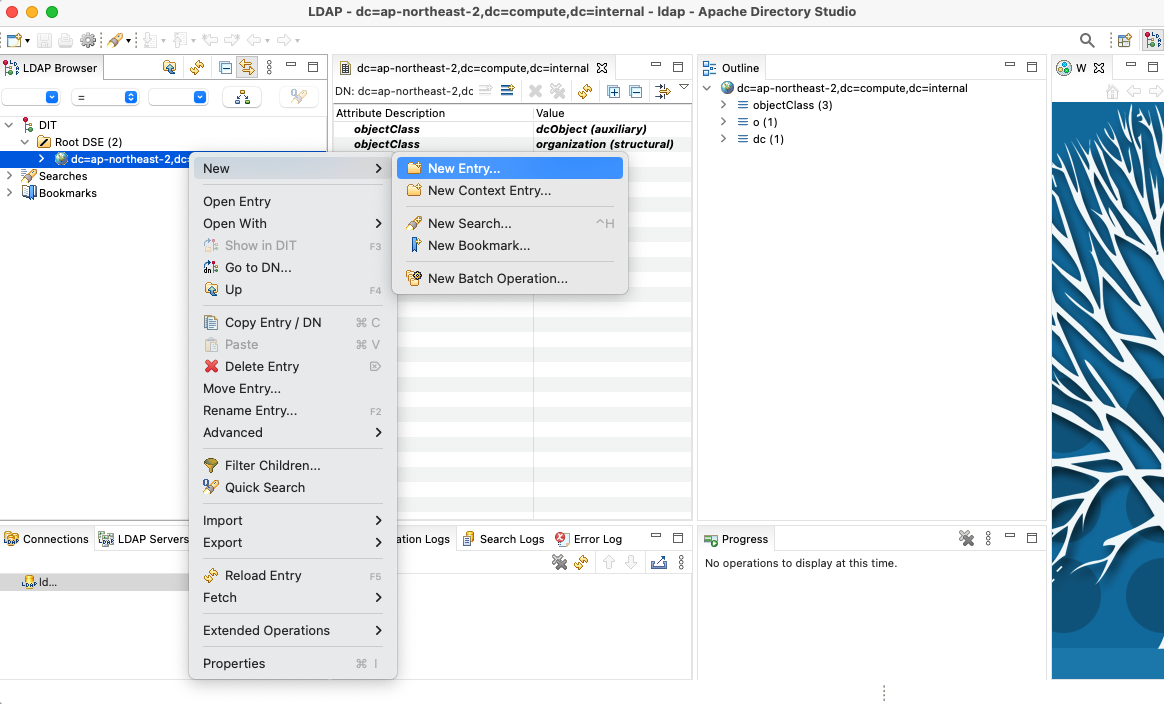Select New Bookmark... menu item
1164x704 pixels.
coord(509,246)
